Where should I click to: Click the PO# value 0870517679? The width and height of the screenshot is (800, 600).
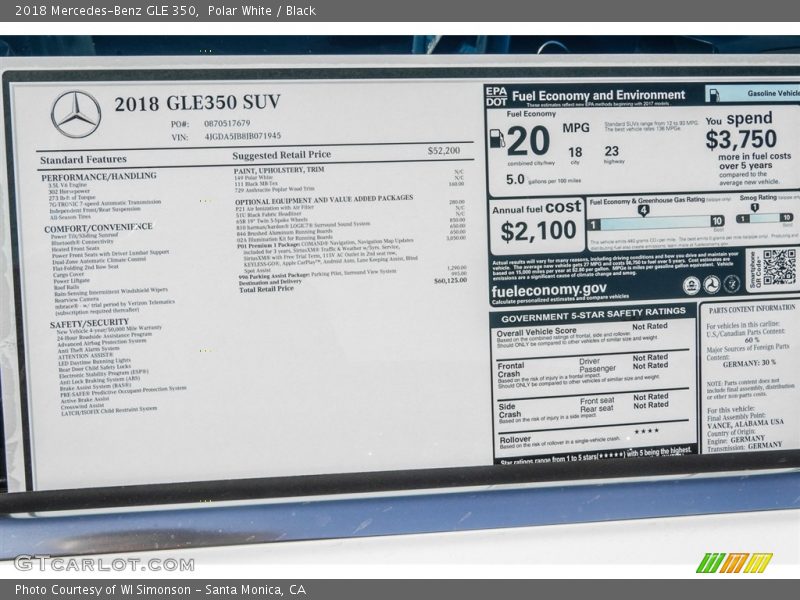pos(227,123)
